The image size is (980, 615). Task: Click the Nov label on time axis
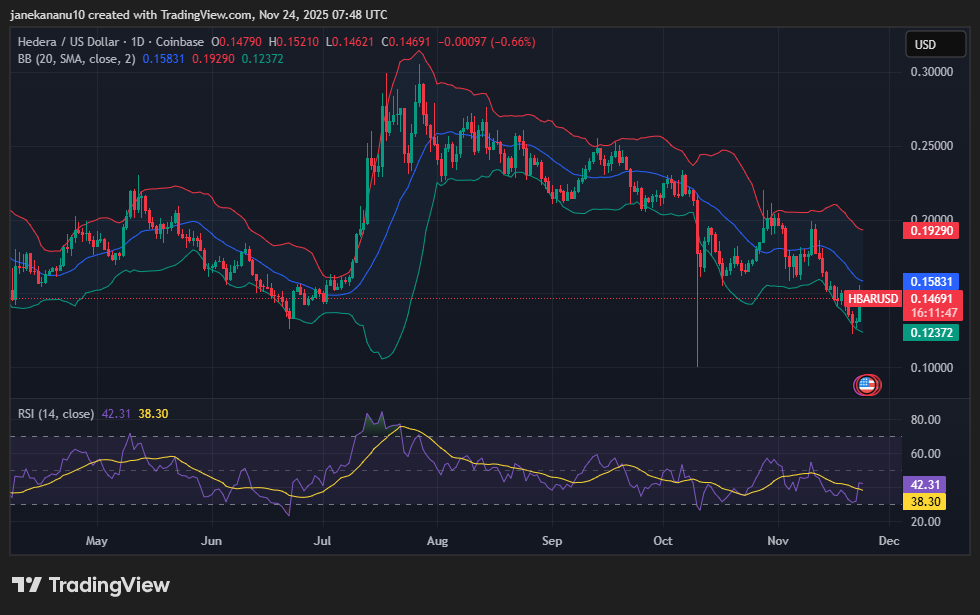point(779,541)
